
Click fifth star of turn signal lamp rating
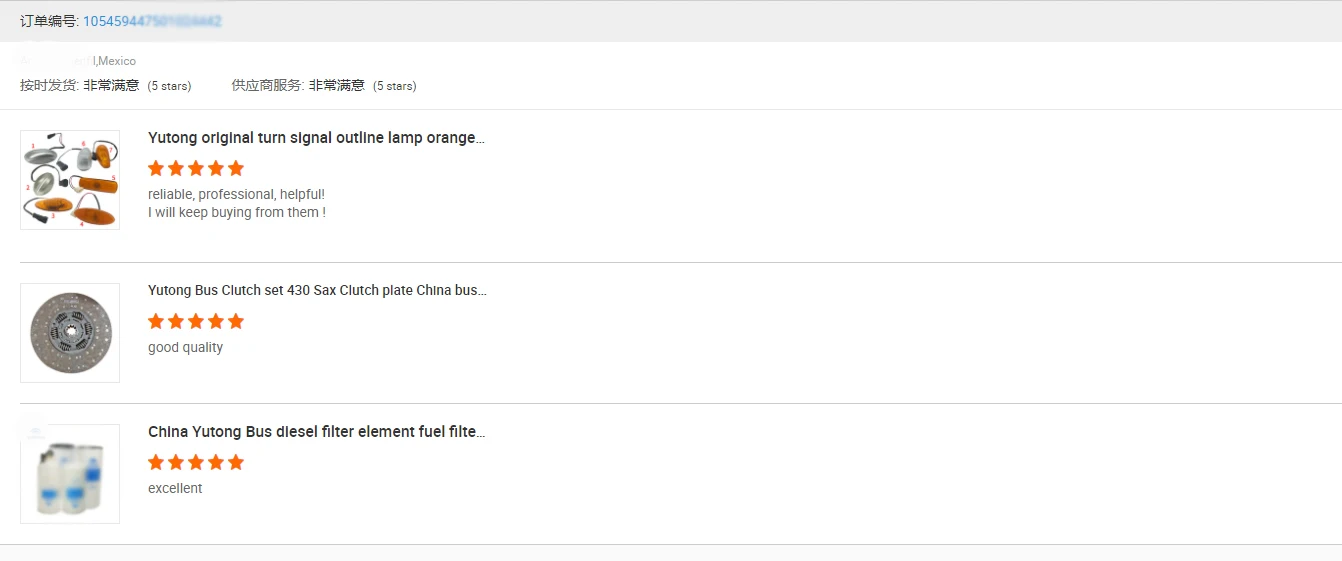coord(236,168)
